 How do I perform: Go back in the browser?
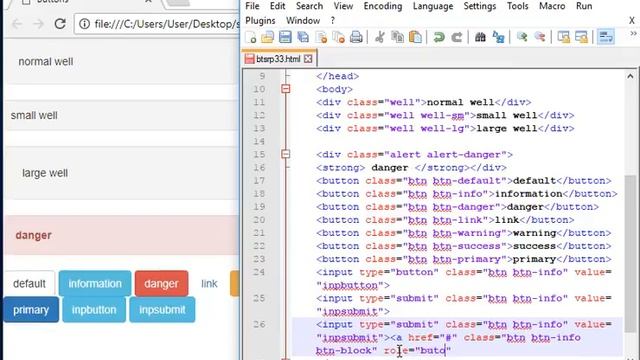pos(17,24)
